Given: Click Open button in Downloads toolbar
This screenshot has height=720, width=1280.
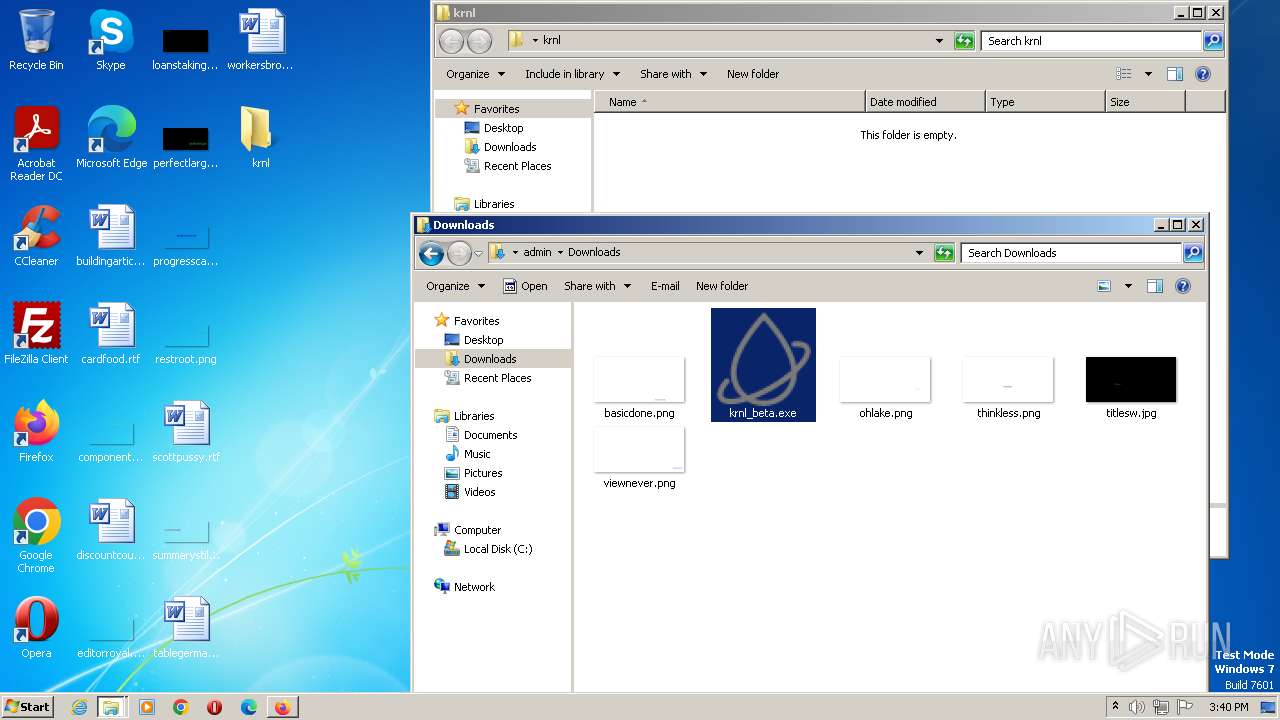Looking at the screenshot, I should pyautogui.click(x=525, y=286).
